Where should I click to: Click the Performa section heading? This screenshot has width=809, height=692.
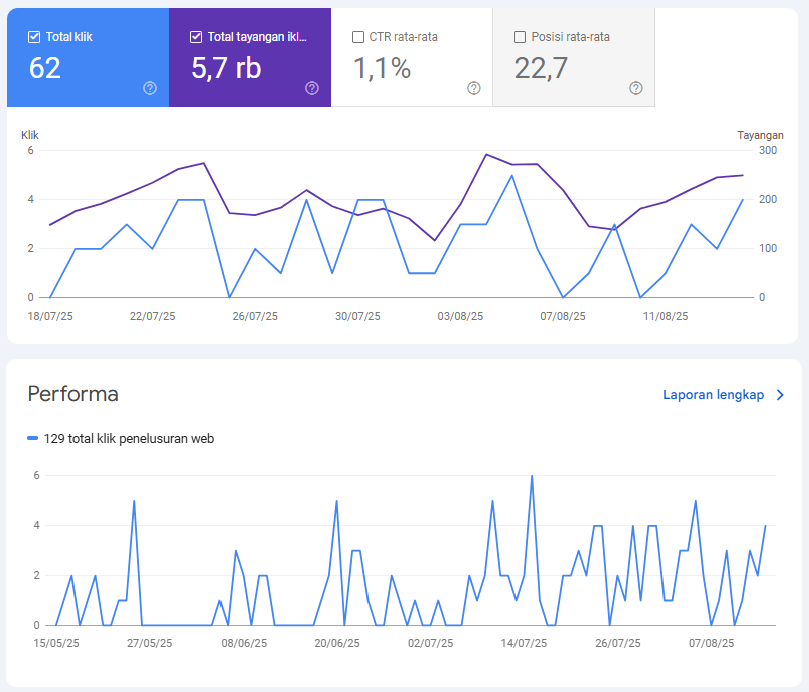(74, 395)
